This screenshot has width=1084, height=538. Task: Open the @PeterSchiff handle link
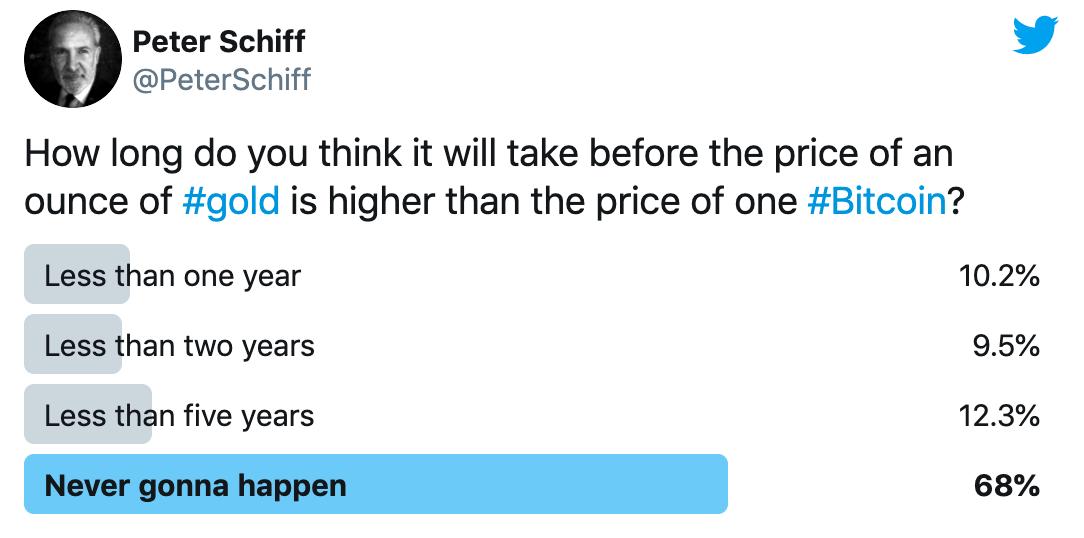point(221,80)
